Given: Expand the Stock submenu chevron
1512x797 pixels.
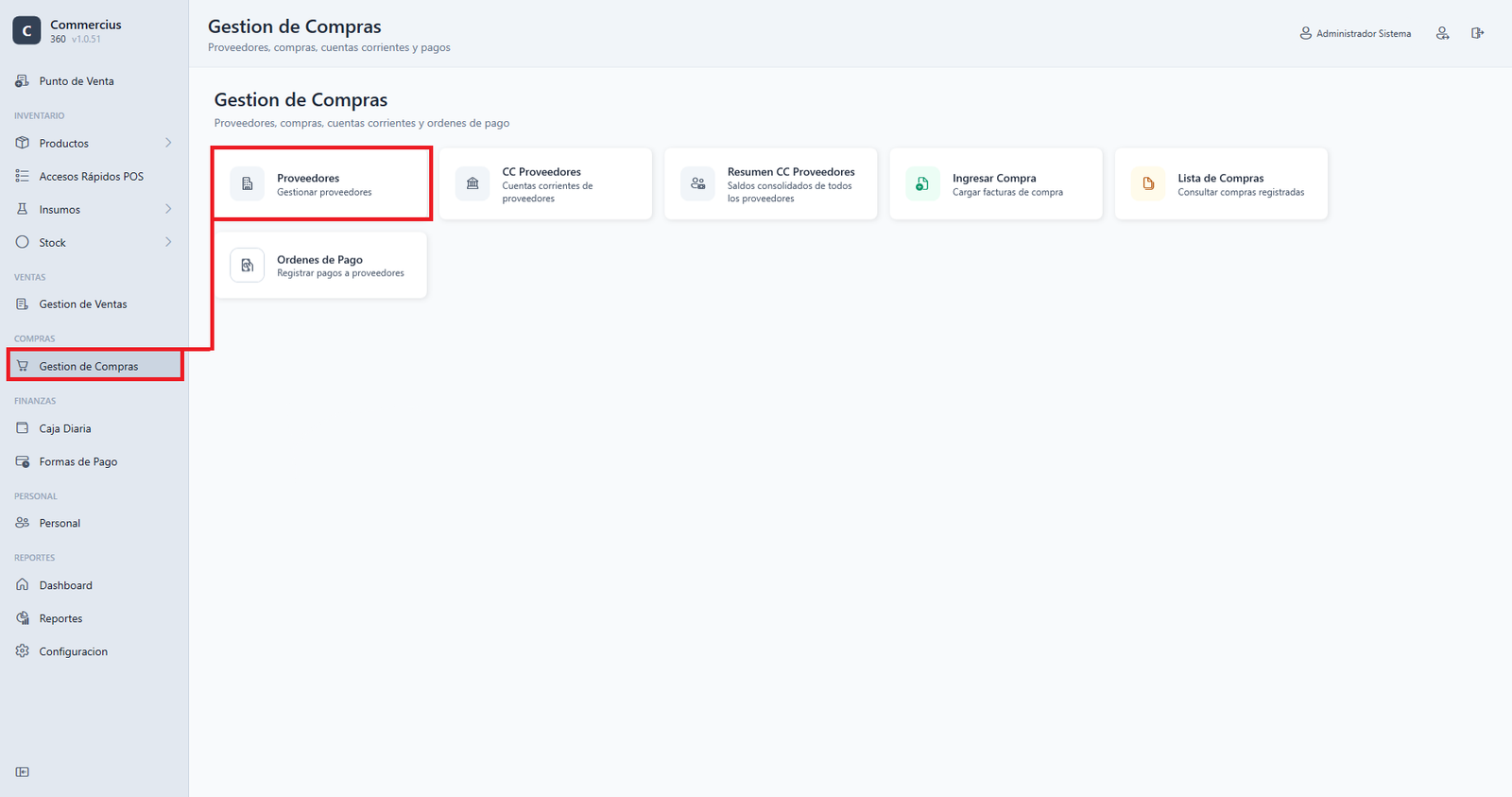Looking at the screenshot, I should [168, 242].
